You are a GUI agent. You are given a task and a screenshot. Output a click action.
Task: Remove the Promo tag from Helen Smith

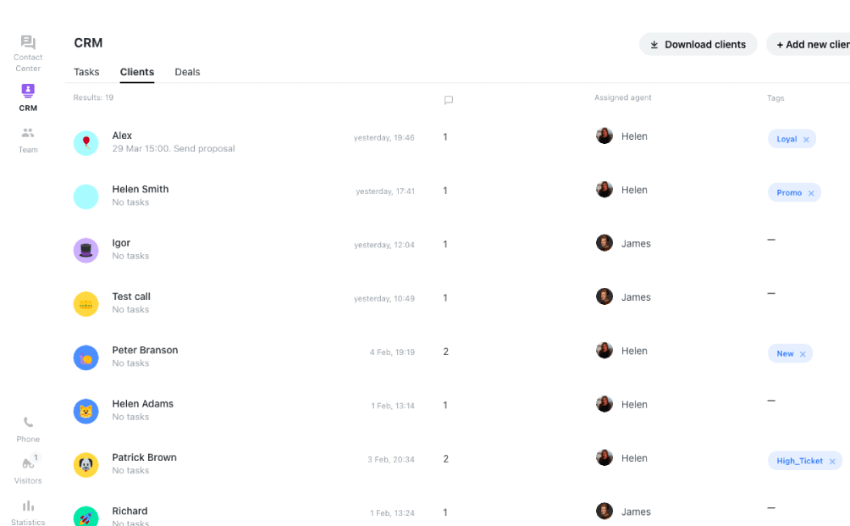click(x=811, y=193)
